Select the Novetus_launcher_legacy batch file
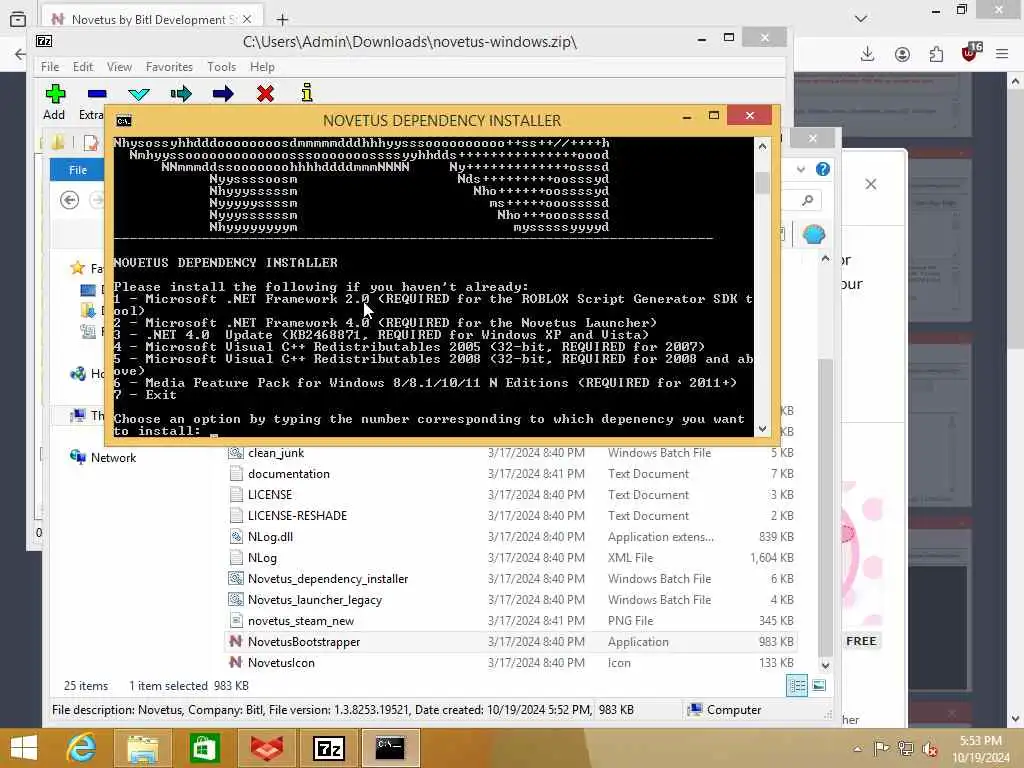Screen dimensions: 1024x768 point(511,600)
